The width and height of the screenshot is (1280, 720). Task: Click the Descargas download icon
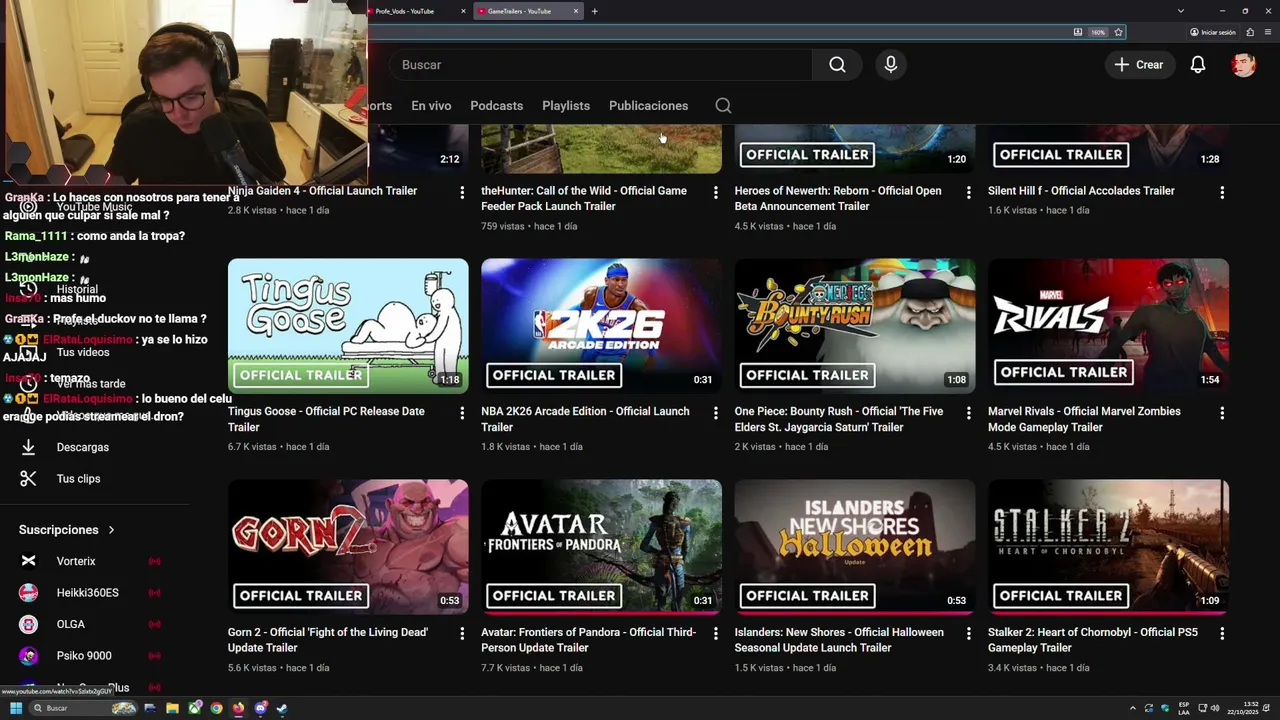click(28, 447)
